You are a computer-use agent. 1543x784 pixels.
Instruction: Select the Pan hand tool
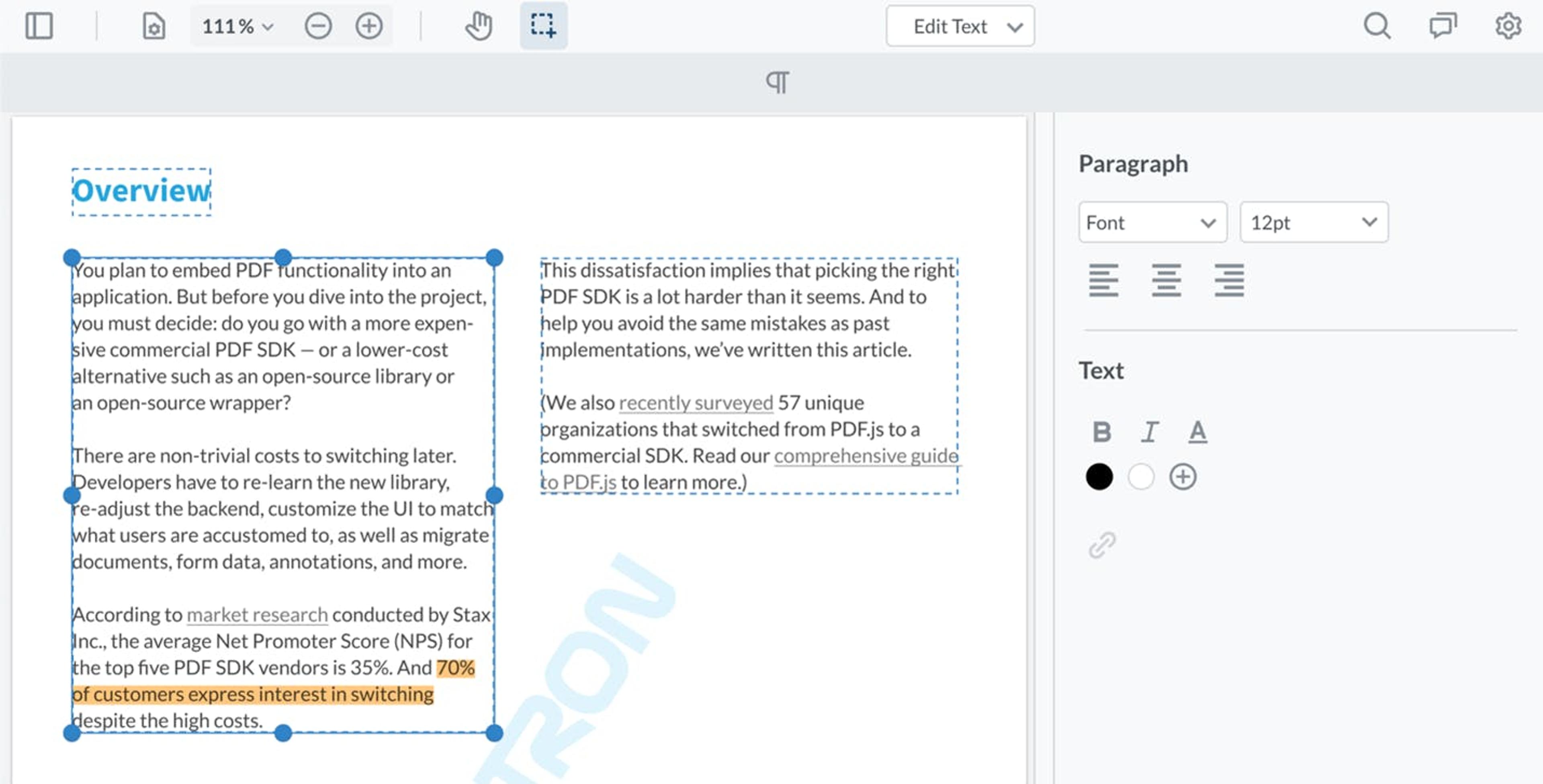[479, 27]
